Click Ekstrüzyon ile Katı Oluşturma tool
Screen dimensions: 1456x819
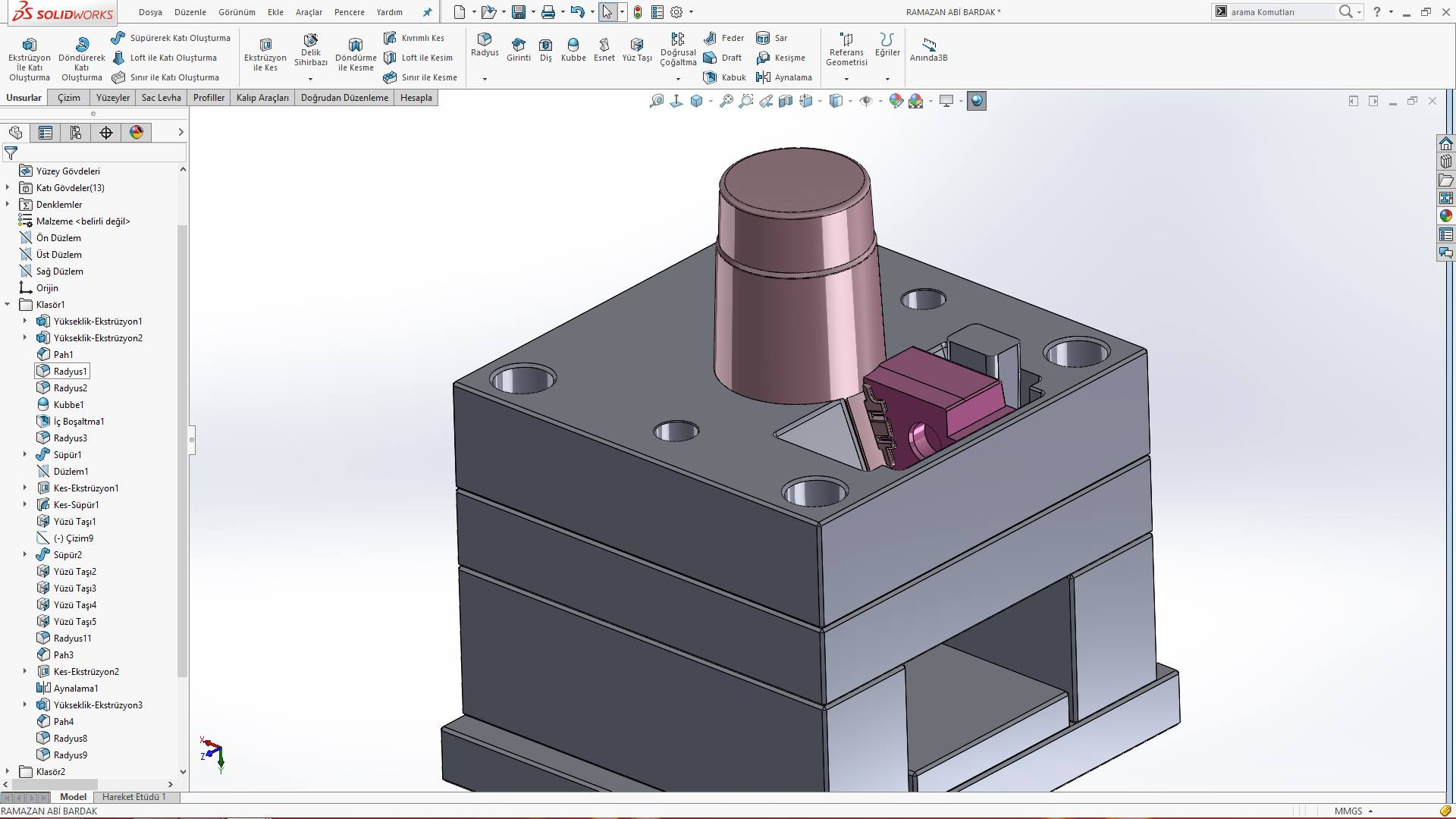(29, 60)
